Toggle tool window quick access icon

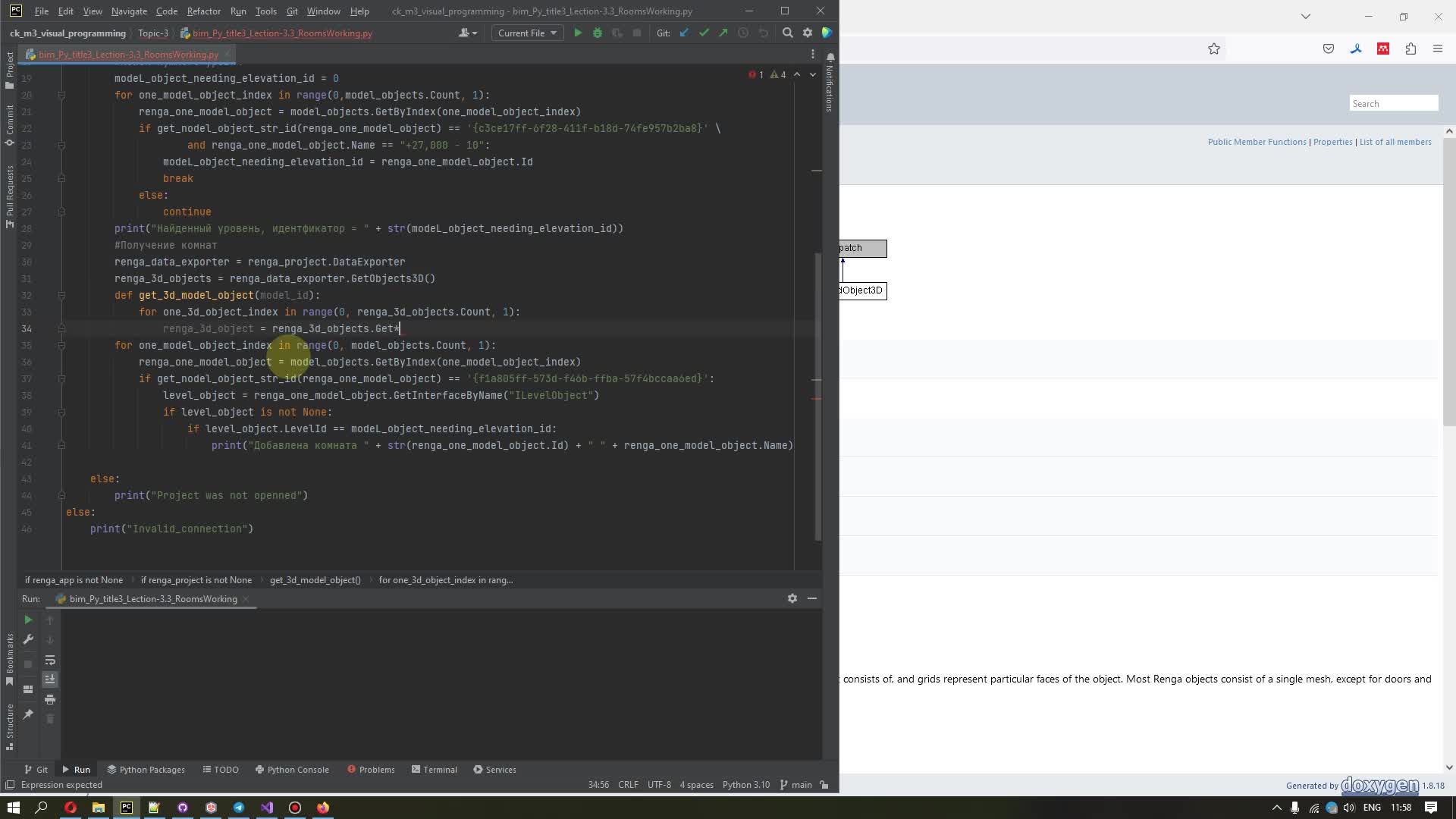tap(10, 785)
